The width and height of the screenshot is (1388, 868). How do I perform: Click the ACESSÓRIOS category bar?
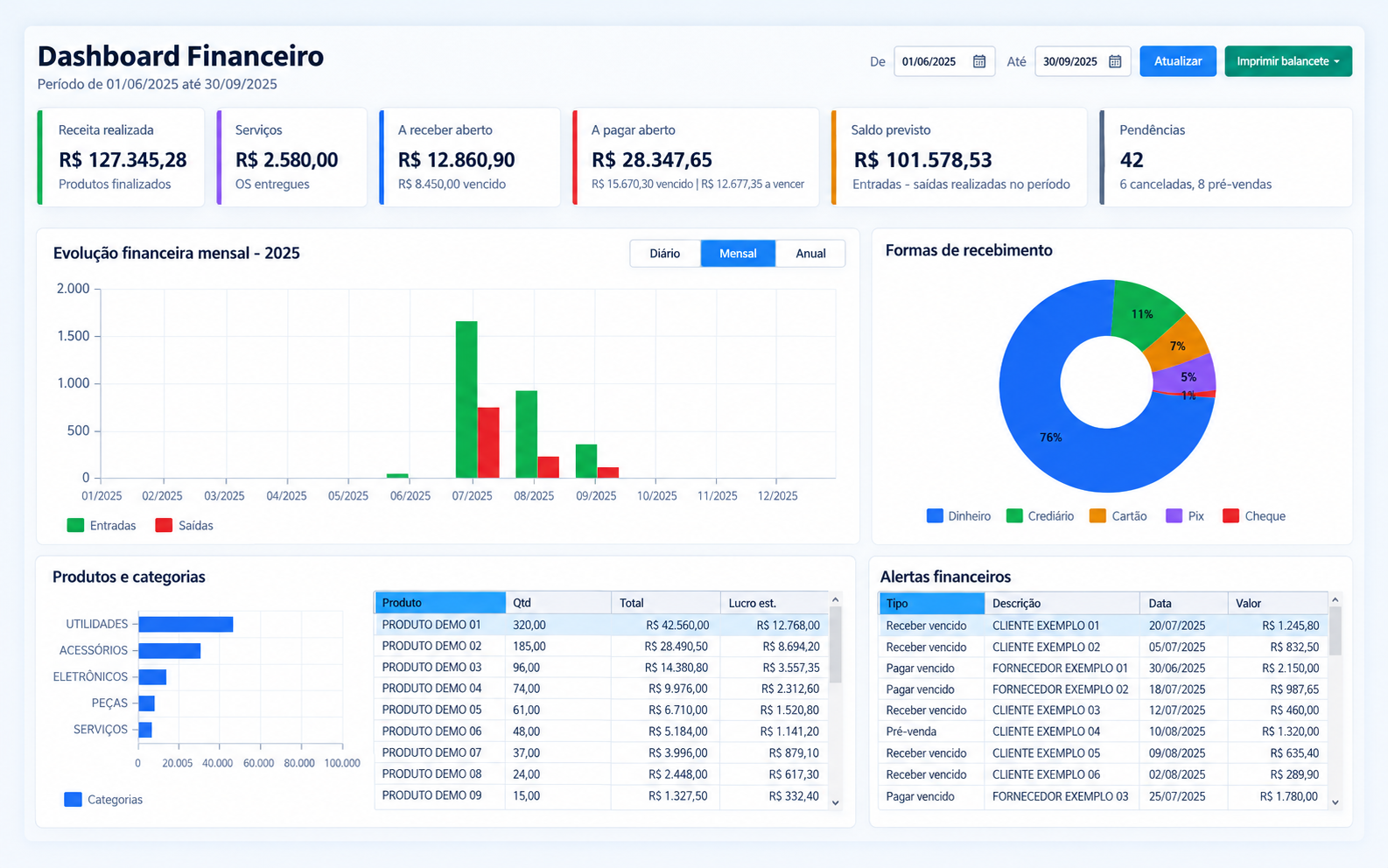[x=170, y=650]
